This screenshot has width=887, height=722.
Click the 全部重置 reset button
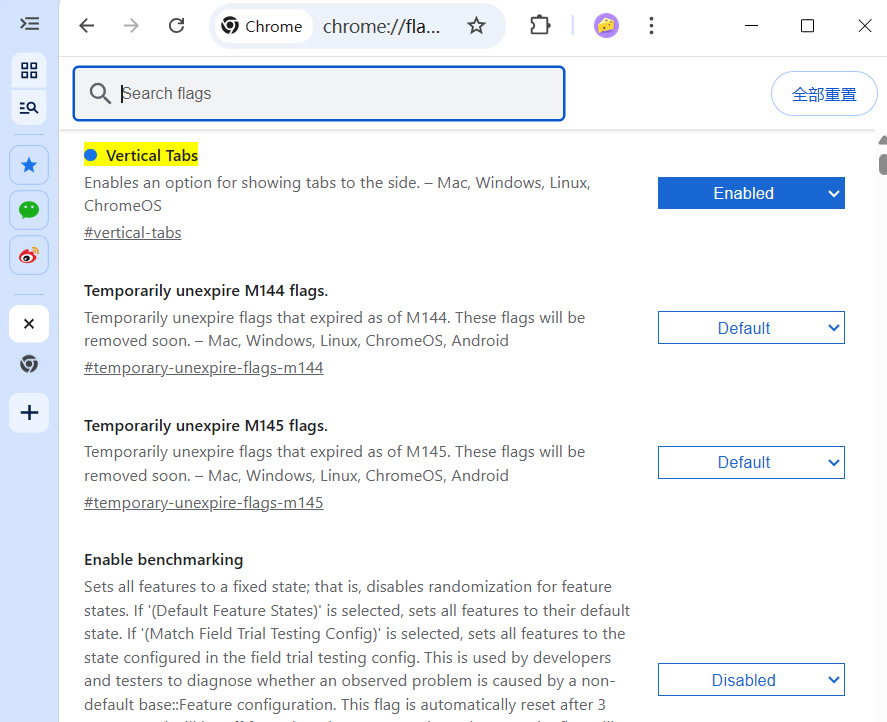pos(824,93)
